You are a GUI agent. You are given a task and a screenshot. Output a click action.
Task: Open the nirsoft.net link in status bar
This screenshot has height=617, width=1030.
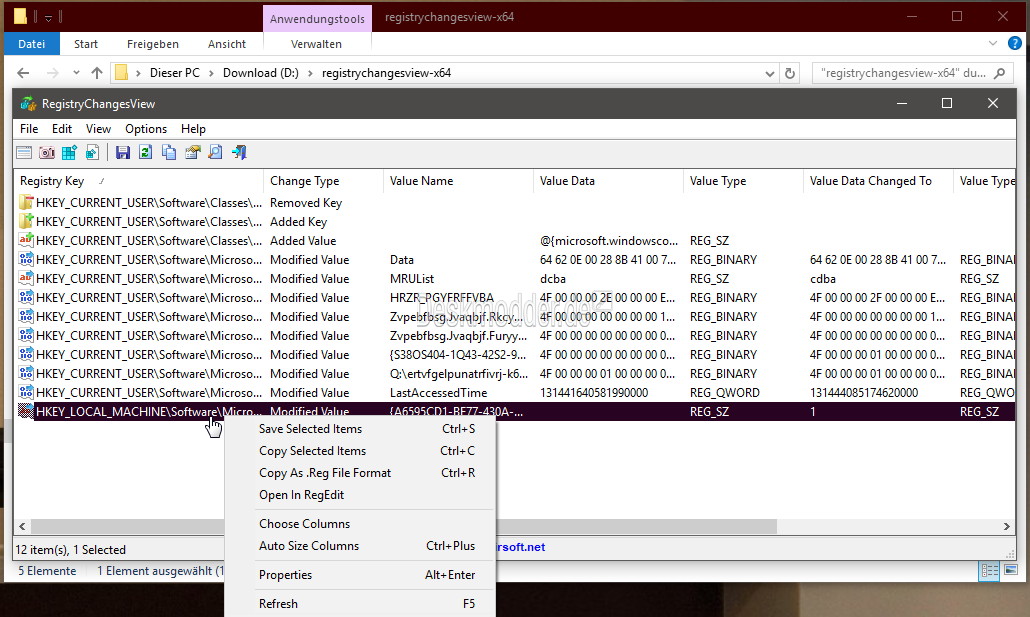(520, 547)
